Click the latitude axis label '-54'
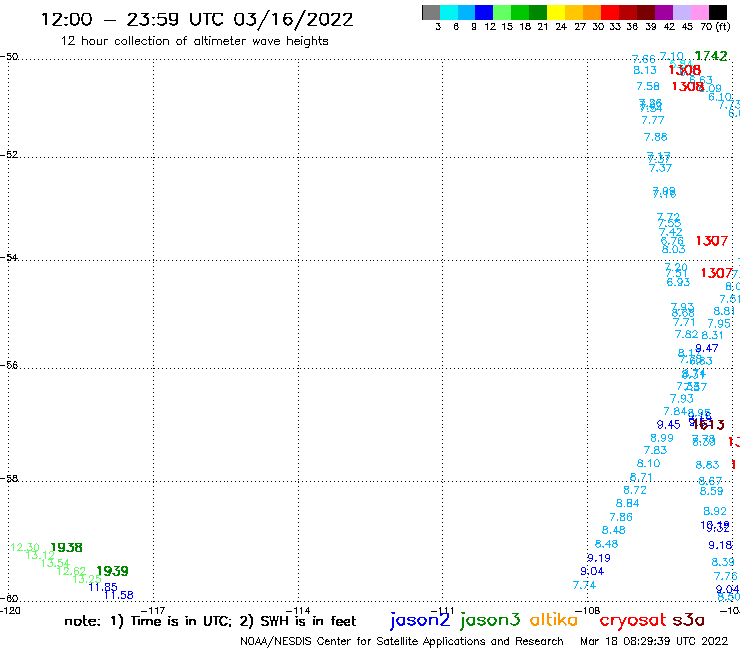Image resolution: width=740 pixels, height=650 pixels. (9, 258)
